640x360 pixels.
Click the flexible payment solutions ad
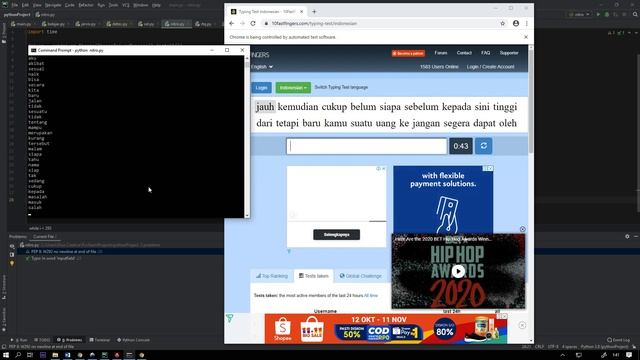443,200
